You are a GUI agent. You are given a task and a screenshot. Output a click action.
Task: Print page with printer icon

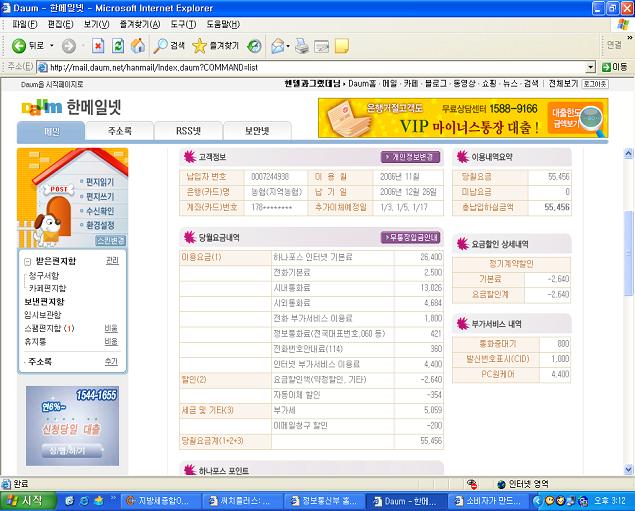(x=302, y=46)
